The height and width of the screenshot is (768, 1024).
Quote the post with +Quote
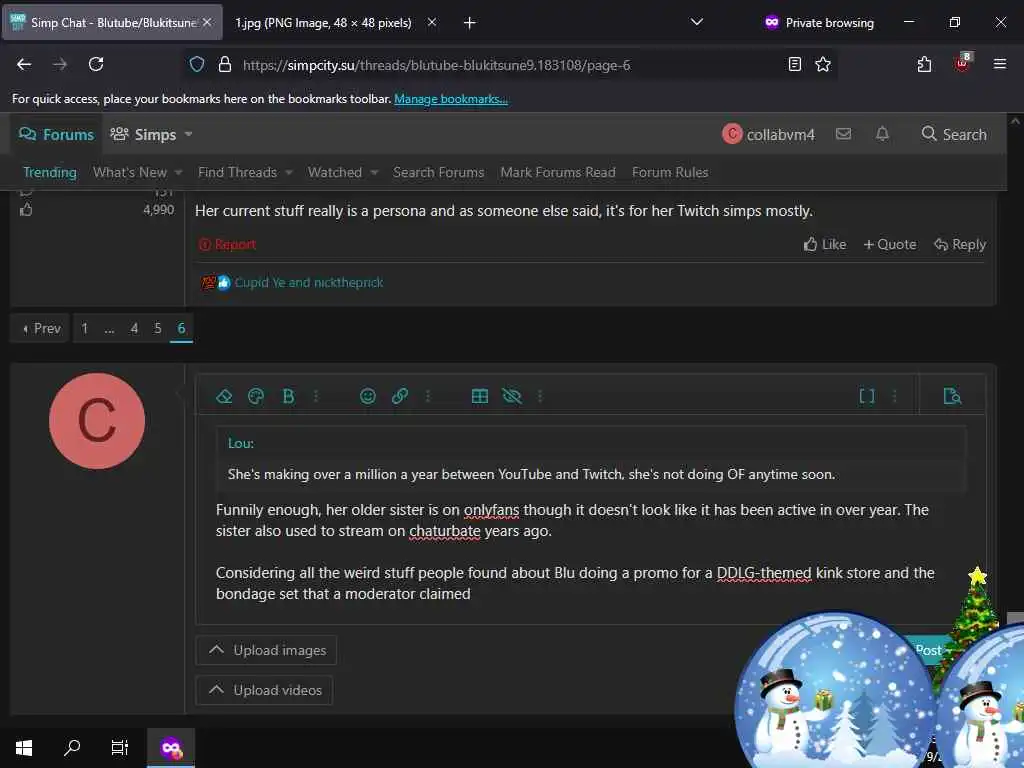pyautogui.click(x=889, y=244)
